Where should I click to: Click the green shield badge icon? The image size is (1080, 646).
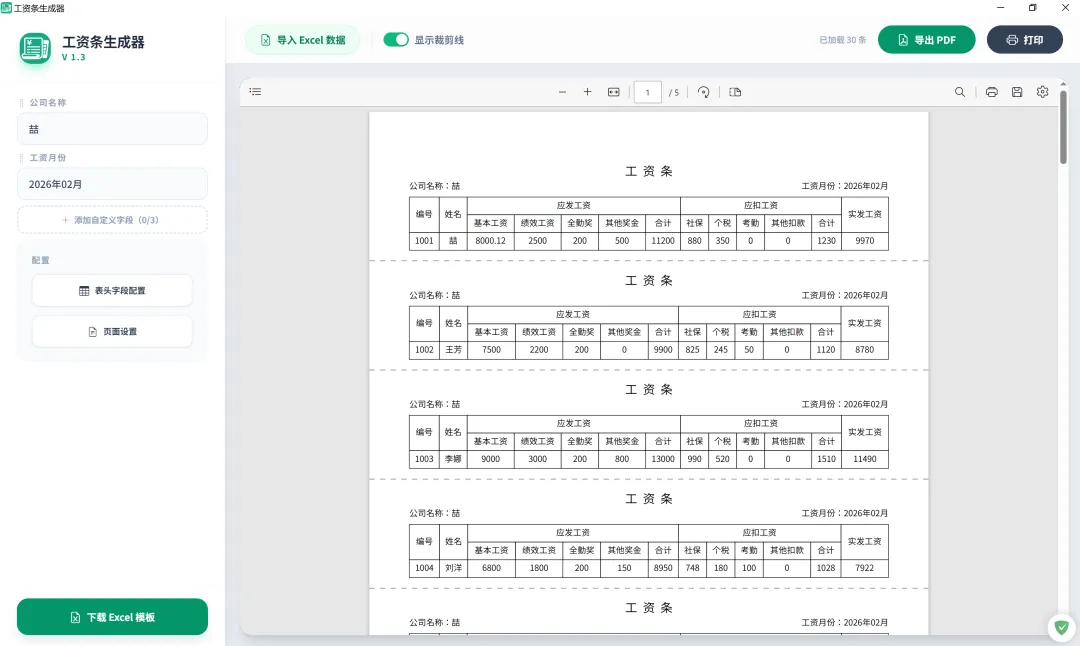[1061, 627]
